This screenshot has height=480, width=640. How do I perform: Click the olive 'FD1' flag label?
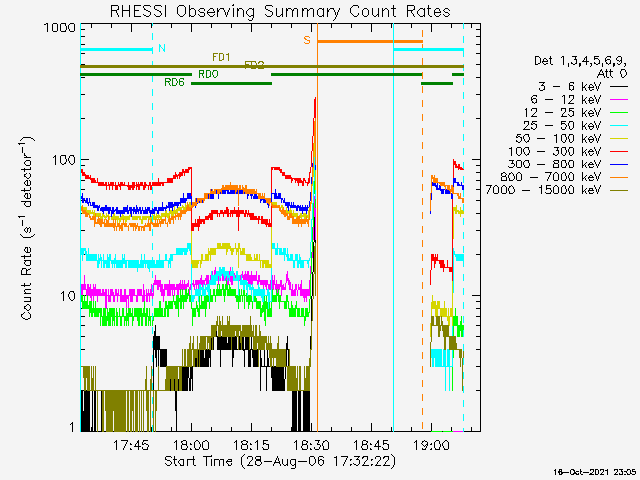[221, 57]
